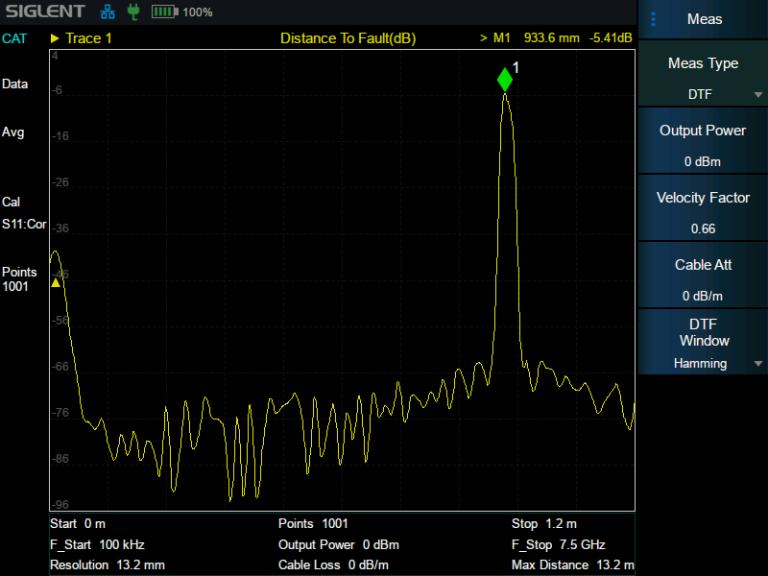This screenshot has width=768, height=576.
Task: Select the CAT mode label
Action: tap(15, 38)
